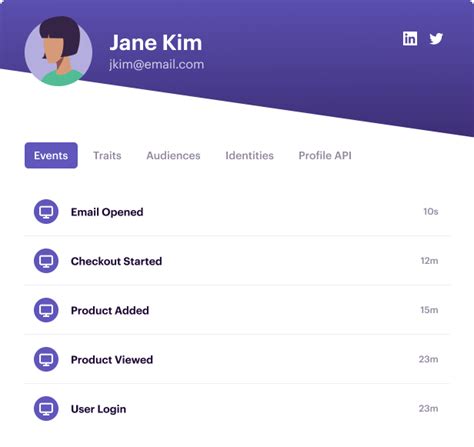Viewport: 474px width, 447px height.
Task: Click Jane Kim's avatar picture
Action: 59,51
